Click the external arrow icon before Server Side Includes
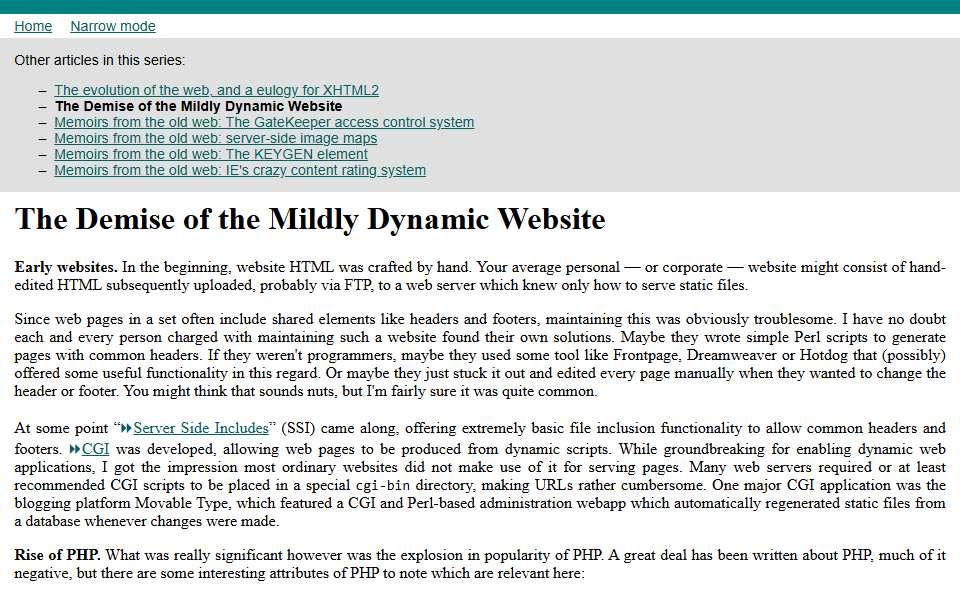Viewport: 960px width, 600px height. (x=126, y=428)
